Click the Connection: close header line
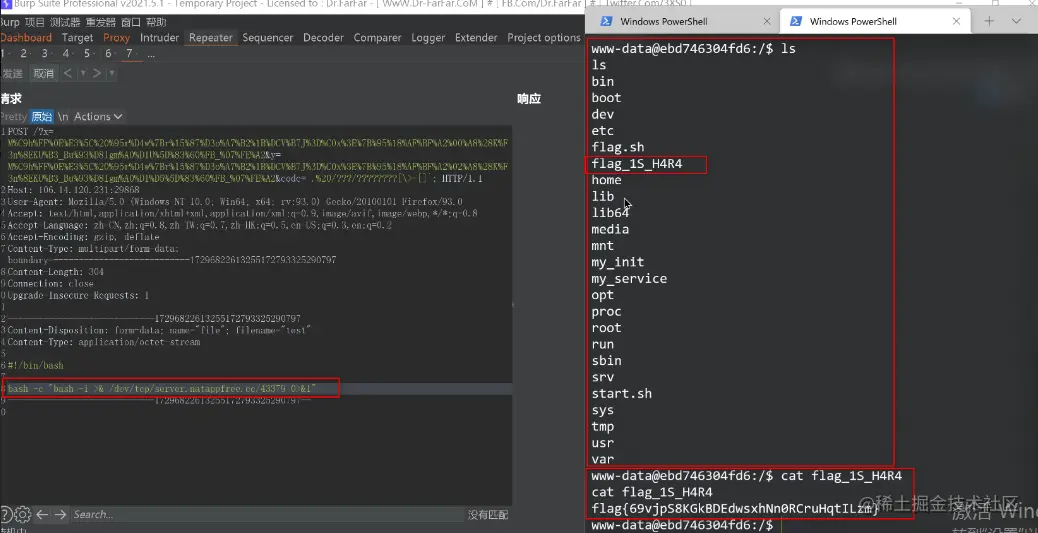 point(50,284)
